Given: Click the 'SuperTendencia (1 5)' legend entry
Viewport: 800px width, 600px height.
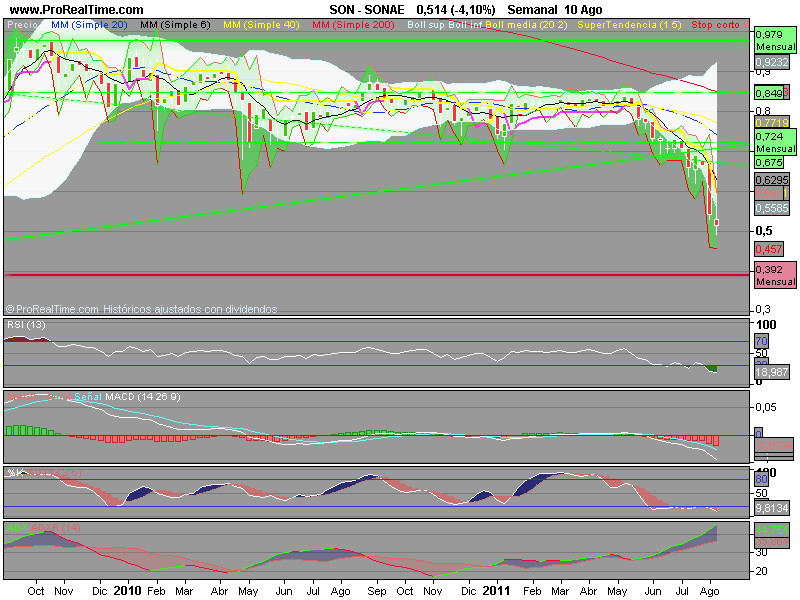Looking at the screenshot, I should pos(629,24).
